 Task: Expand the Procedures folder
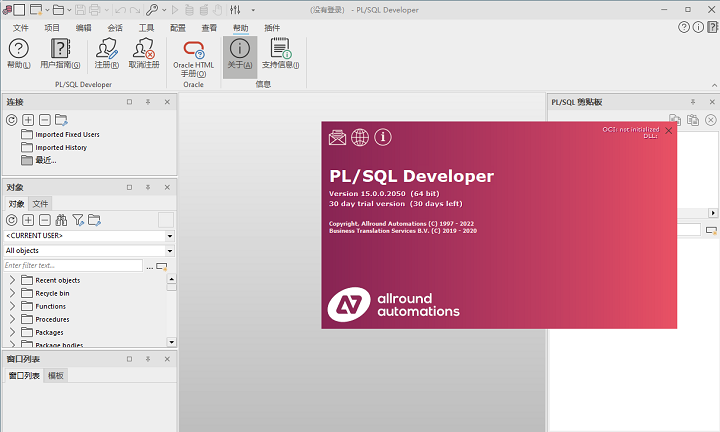[12, 319]
